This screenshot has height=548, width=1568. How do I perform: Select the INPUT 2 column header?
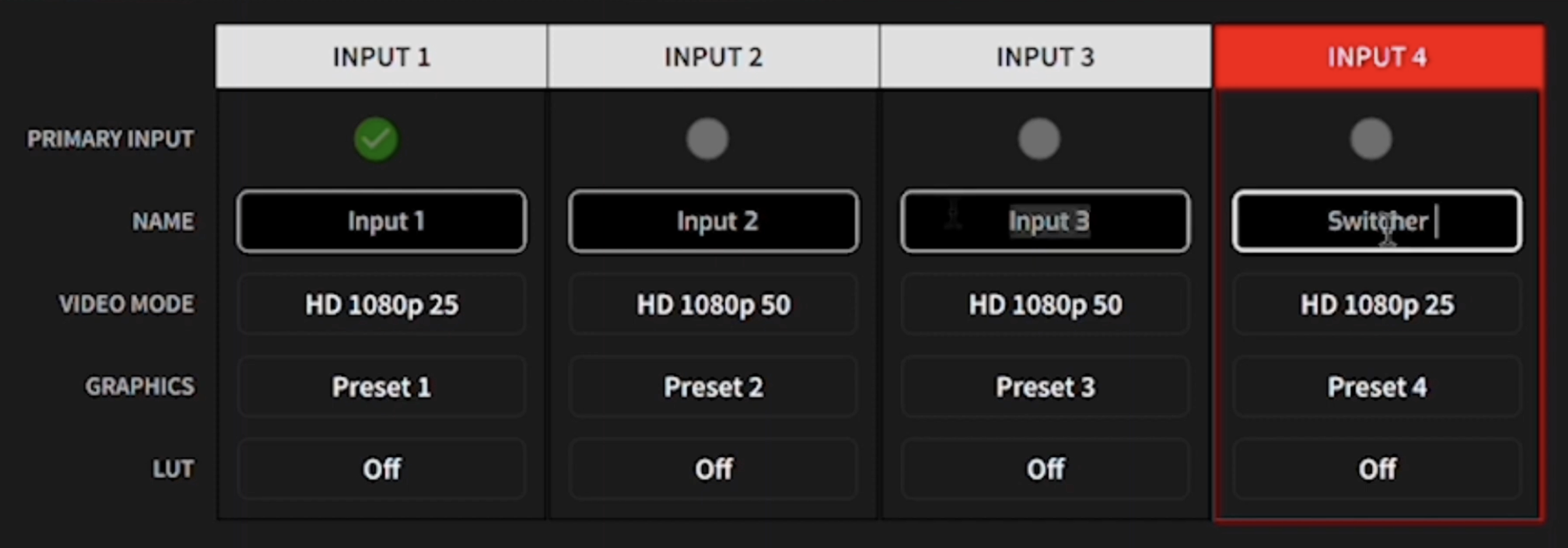pyautogui.click(x=713, y=57)
